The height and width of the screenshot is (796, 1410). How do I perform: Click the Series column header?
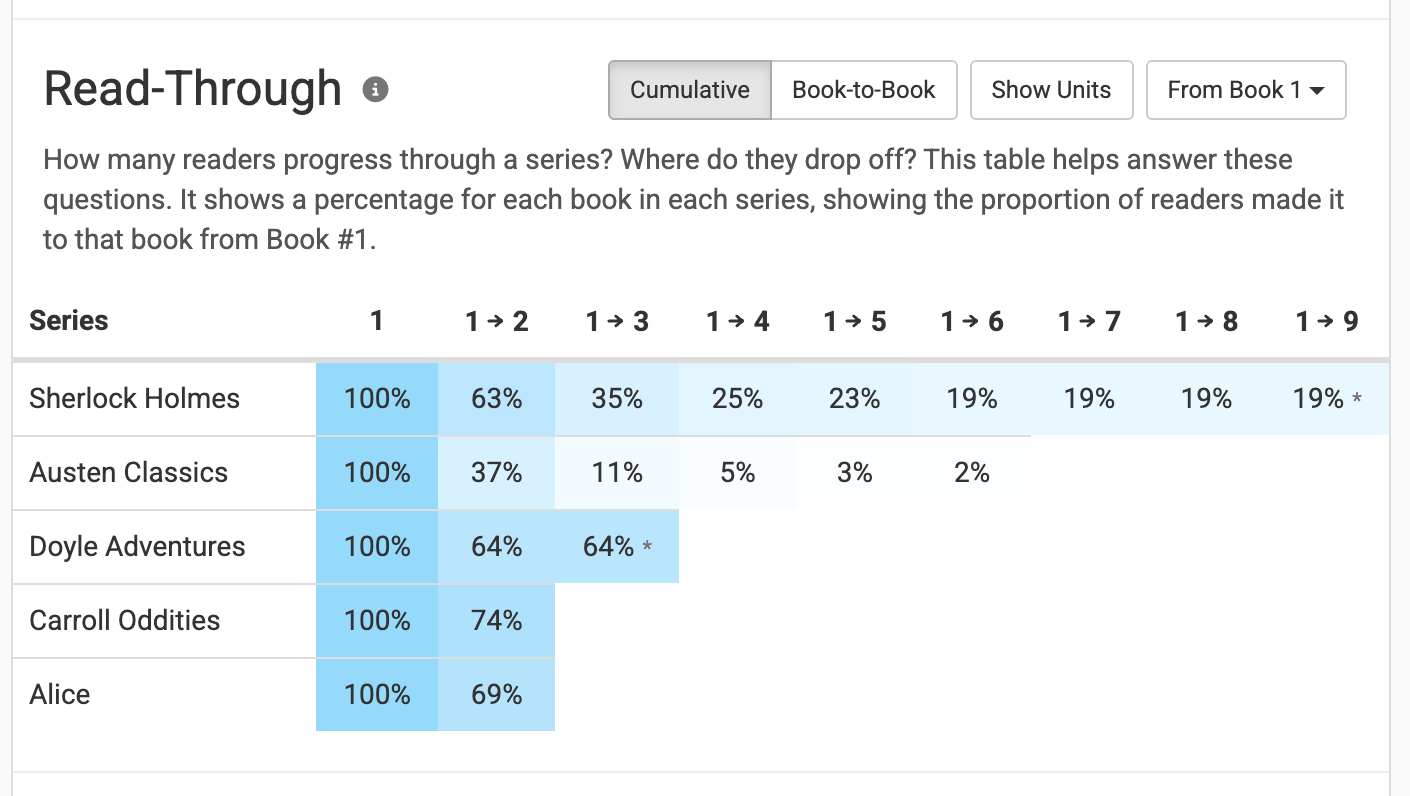coord(69,321)
